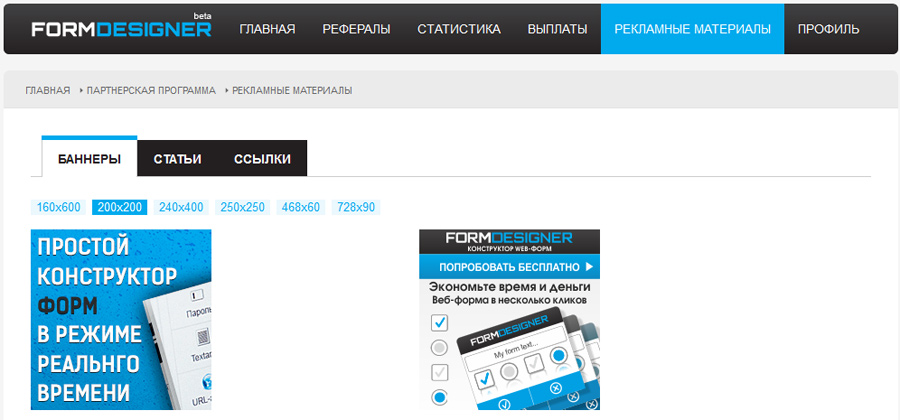Select Рекламные материалы in the navbar

(x=692, y=29)
